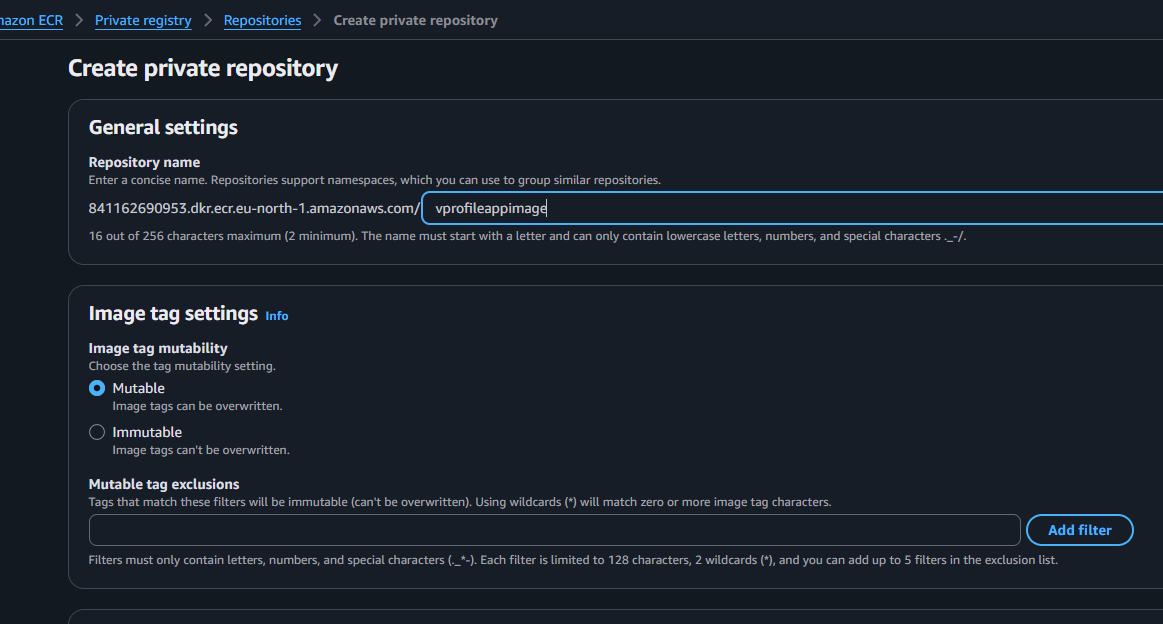Click the partially visible section below Image tag settings

[x=600, y=618]
